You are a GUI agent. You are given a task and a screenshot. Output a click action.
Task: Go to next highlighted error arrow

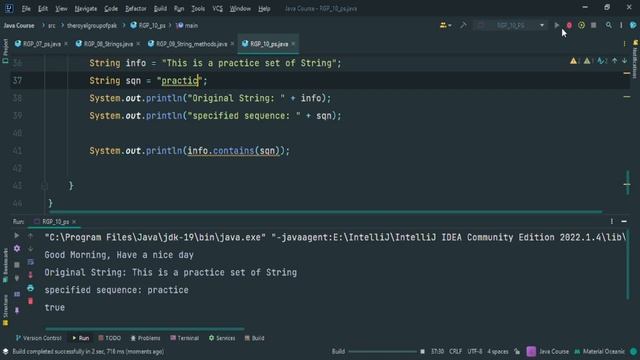point(624,61)
